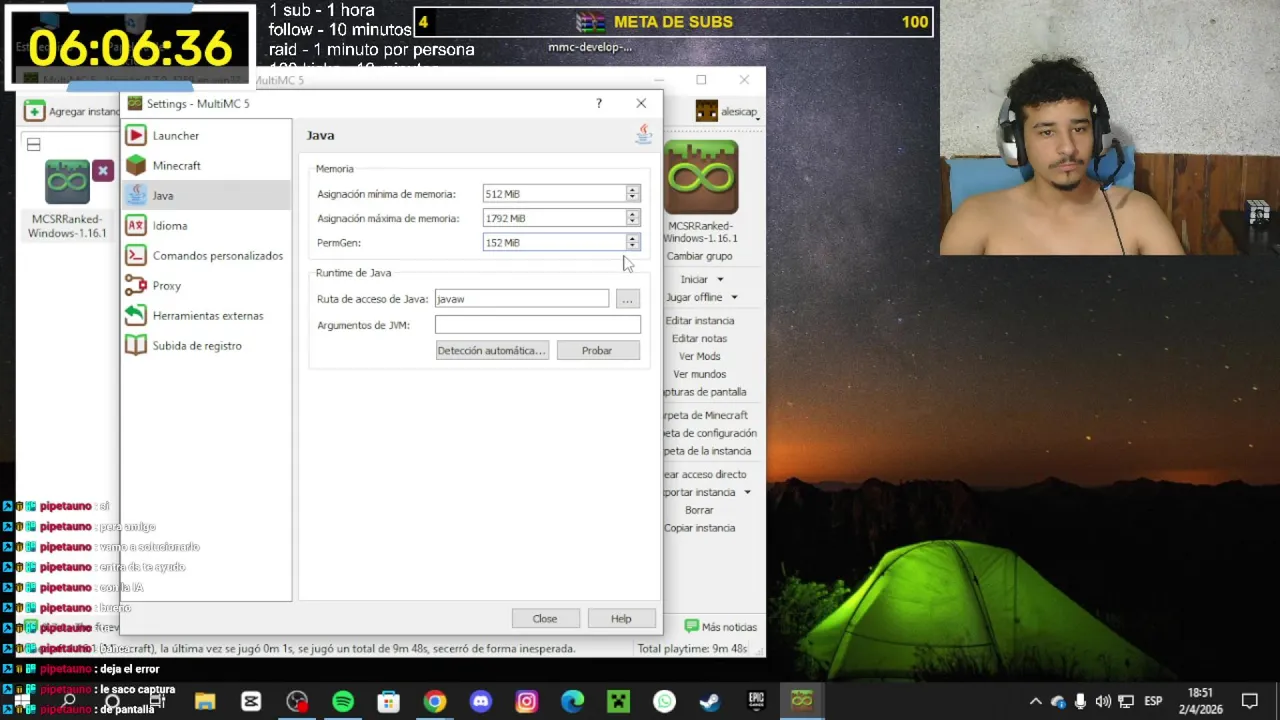This screenshot has height=720, width=1280.
Task: Click the PermGen 152 MiB field
Action: [554, 242]
